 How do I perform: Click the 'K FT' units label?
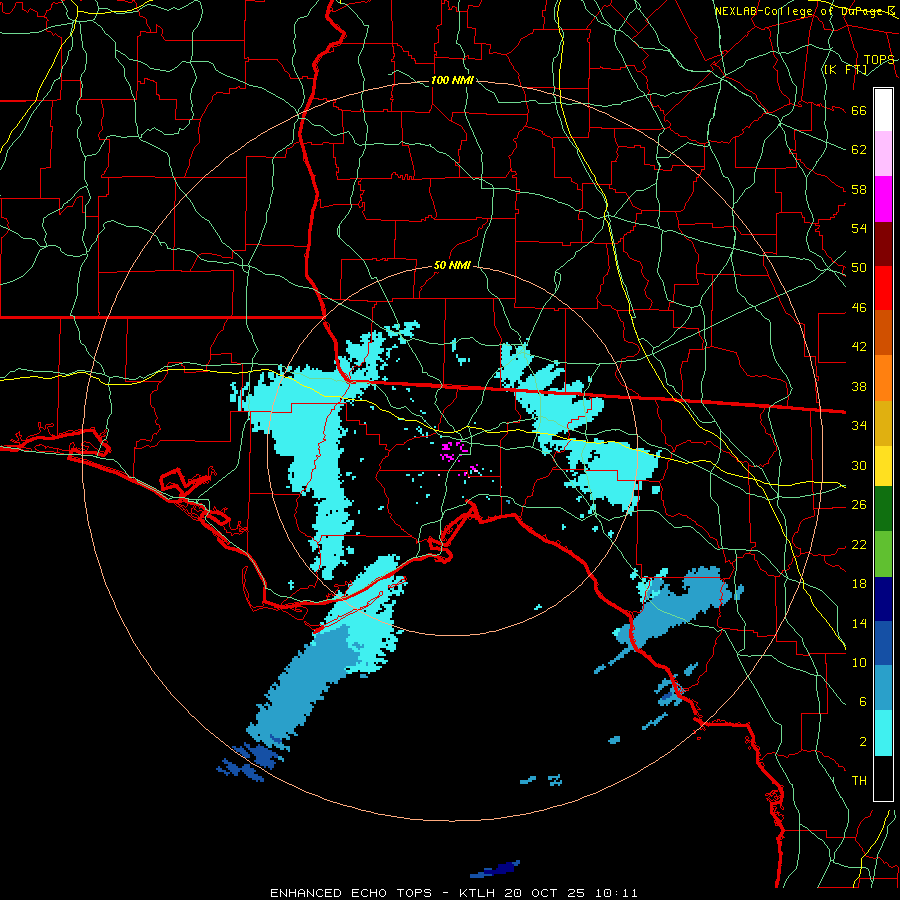point(845,70)
